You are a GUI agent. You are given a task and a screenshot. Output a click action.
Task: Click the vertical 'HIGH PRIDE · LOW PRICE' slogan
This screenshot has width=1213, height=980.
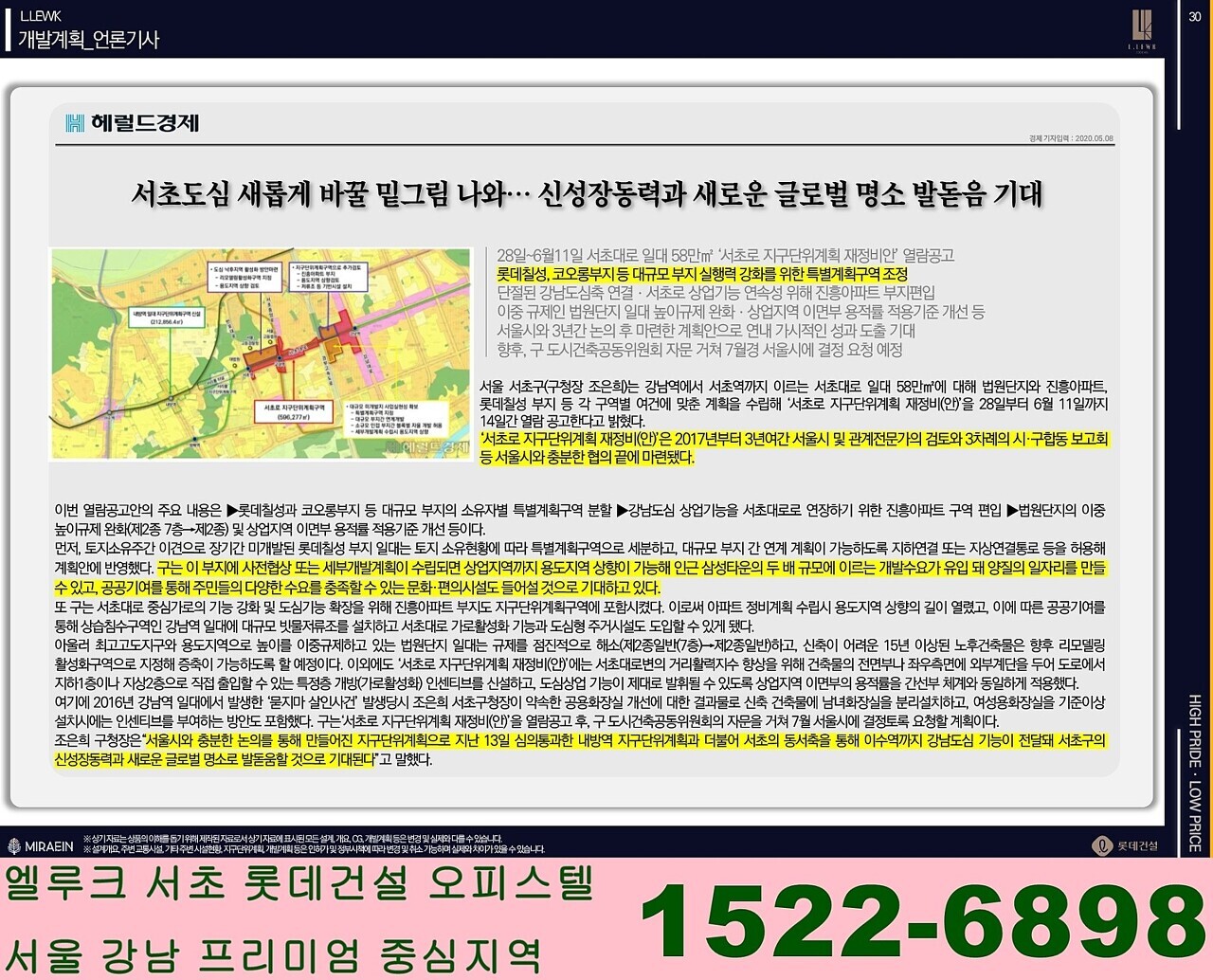point(1195,772)
